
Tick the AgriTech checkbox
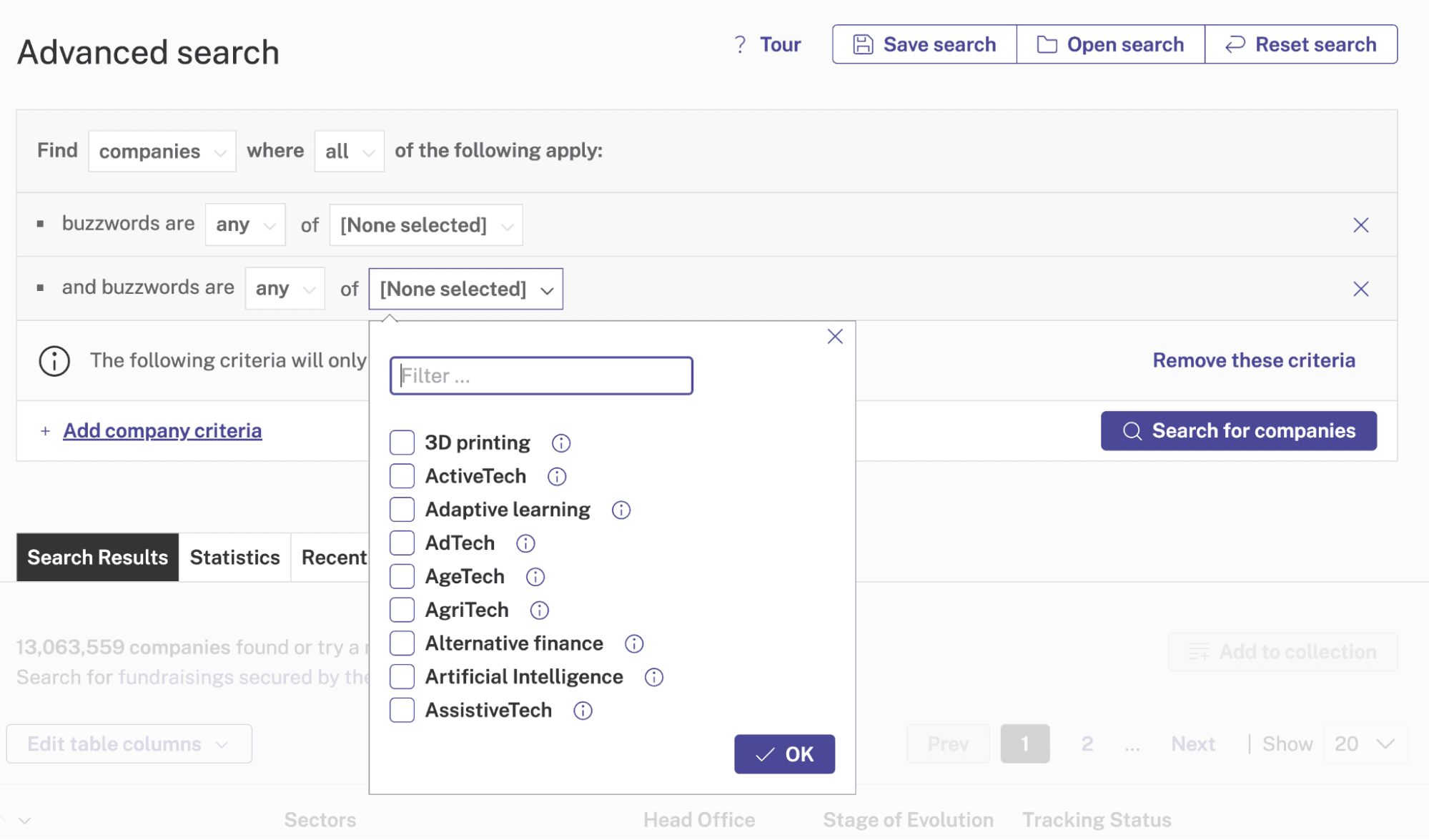point(402,610)
